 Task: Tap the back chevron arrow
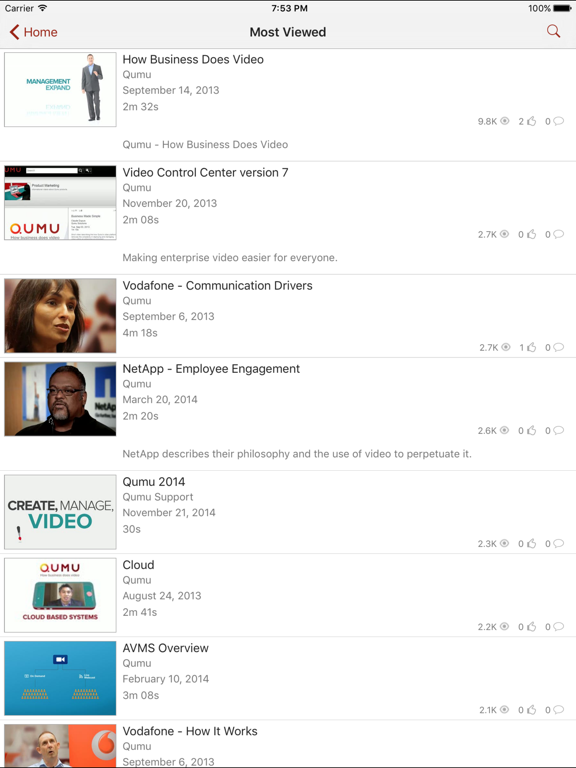click(14, 32)
